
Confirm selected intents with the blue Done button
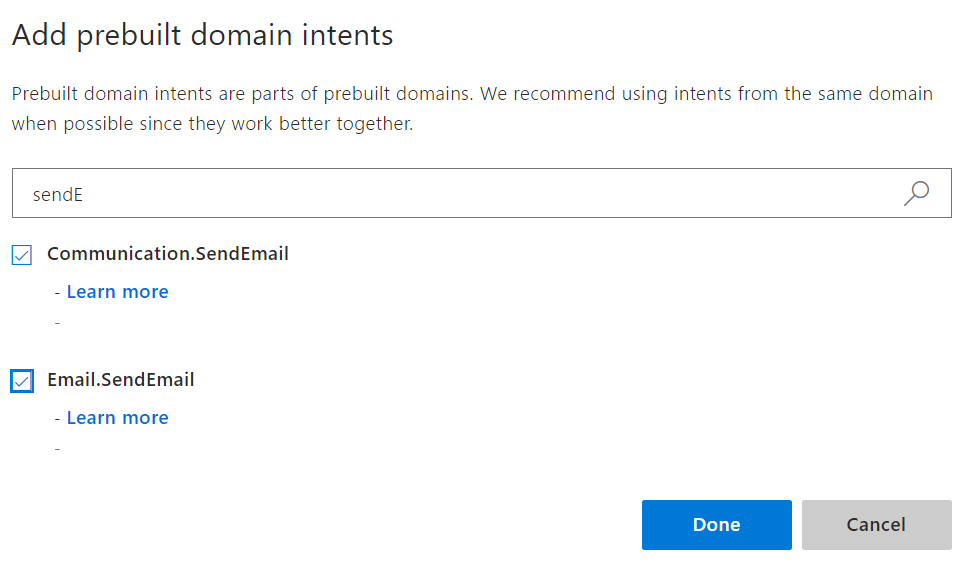click(716, 525)
